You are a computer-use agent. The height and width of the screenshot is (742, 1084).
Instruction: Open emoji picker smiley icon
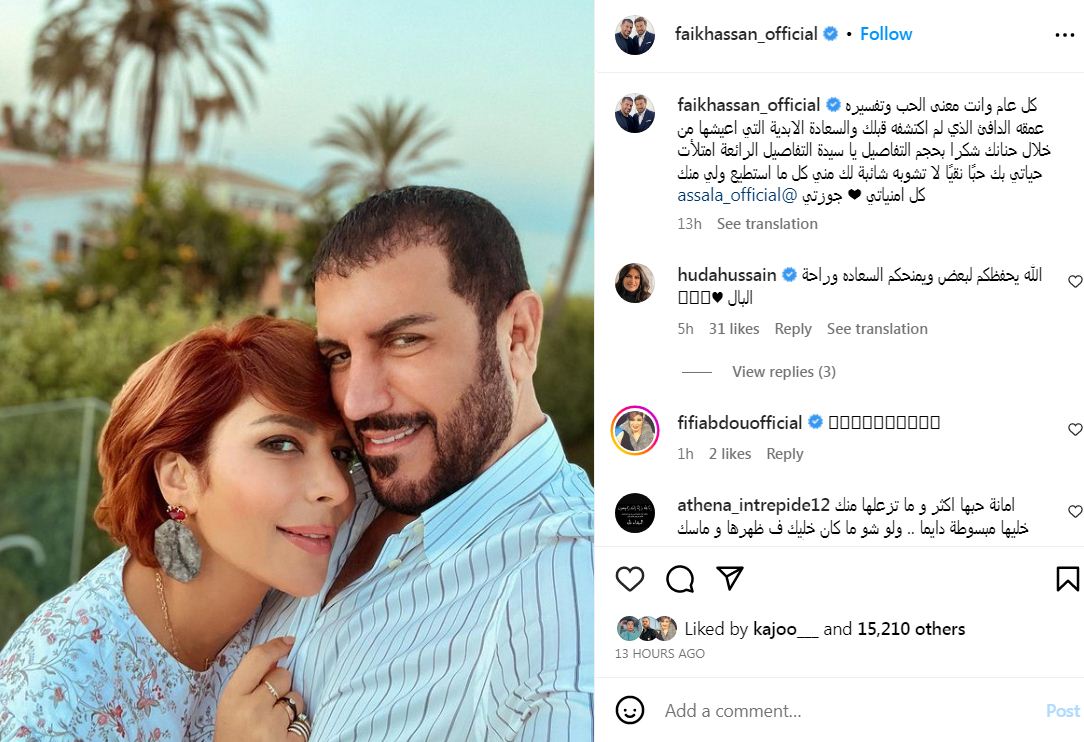(x=630, y=710)
